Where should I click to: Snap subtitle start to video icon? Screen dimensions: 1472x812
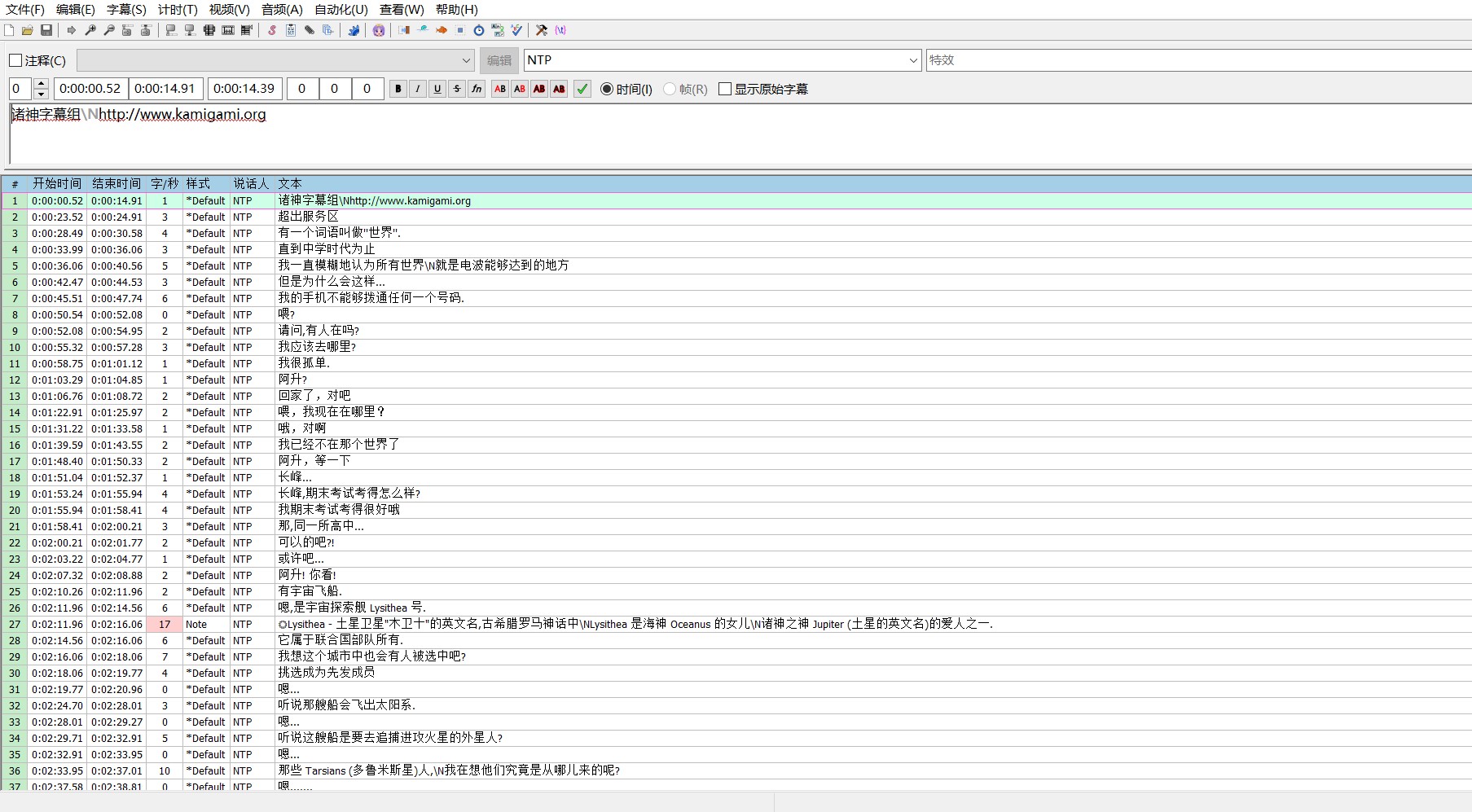click(171, 30)
